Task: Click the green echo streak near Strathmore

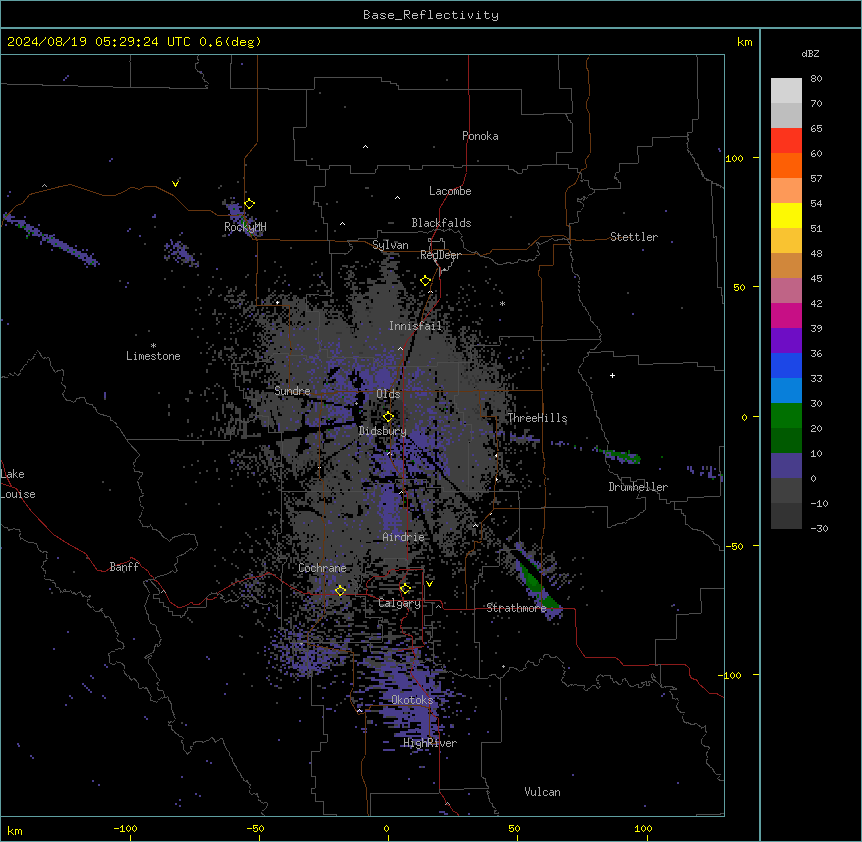Action: point(536,581)
